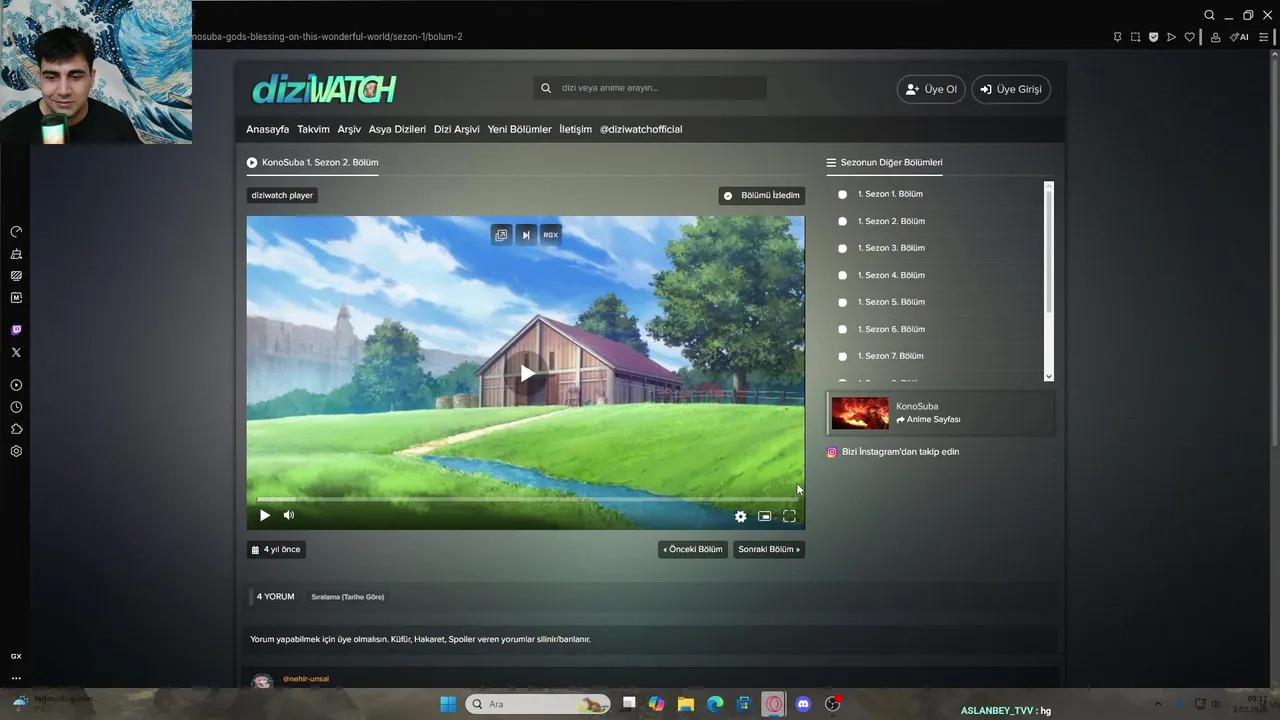Open KonoSuba Anime Sayfası thumbnail card
Image resolution: width=1280 pixels, height=720 pixels.
pos(940,413)
